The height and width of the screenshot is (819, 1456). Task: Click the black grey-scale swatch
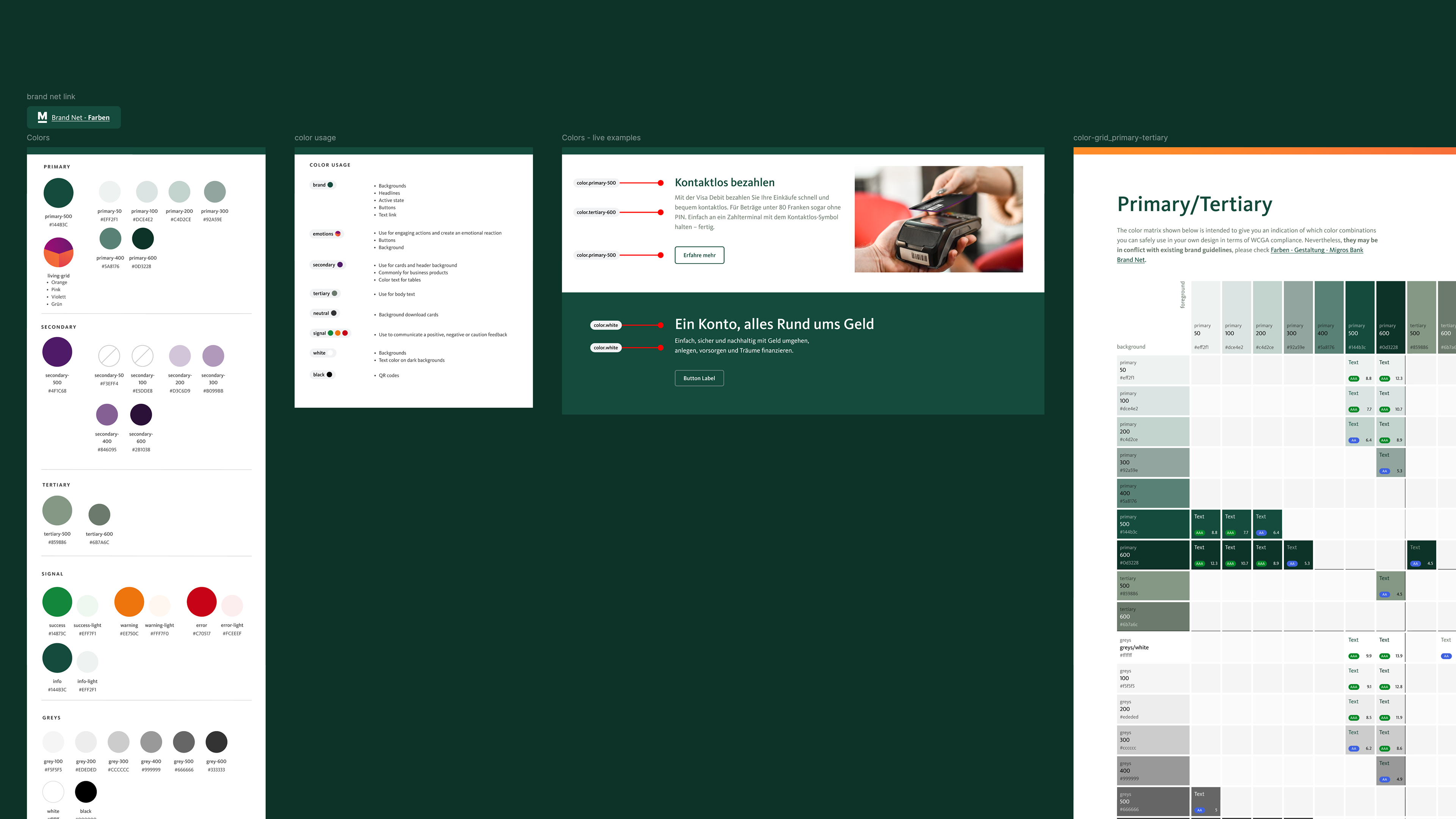[x=86, y=792]
